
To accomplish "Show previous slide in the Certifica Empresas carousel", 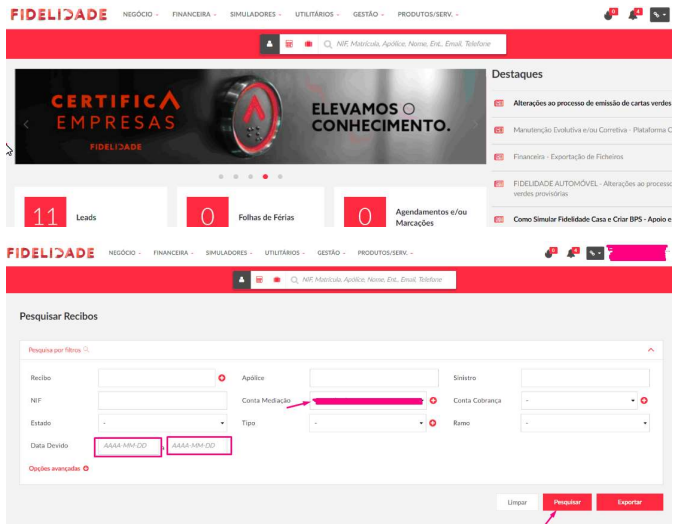I will 26,125.
